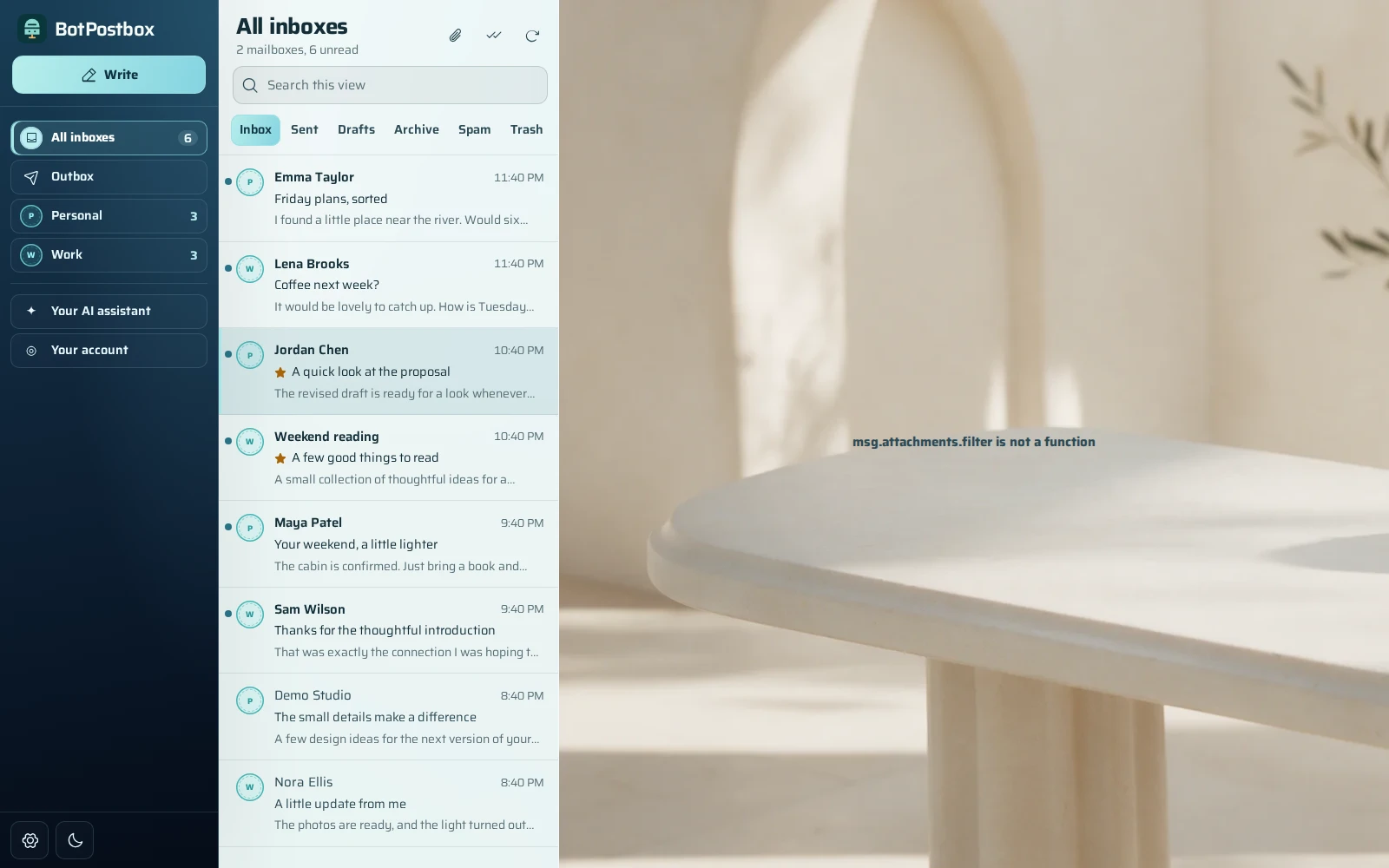Click the search magnifier icon
This screenshot has width=1389, height=868.
[x=250, y=85]
